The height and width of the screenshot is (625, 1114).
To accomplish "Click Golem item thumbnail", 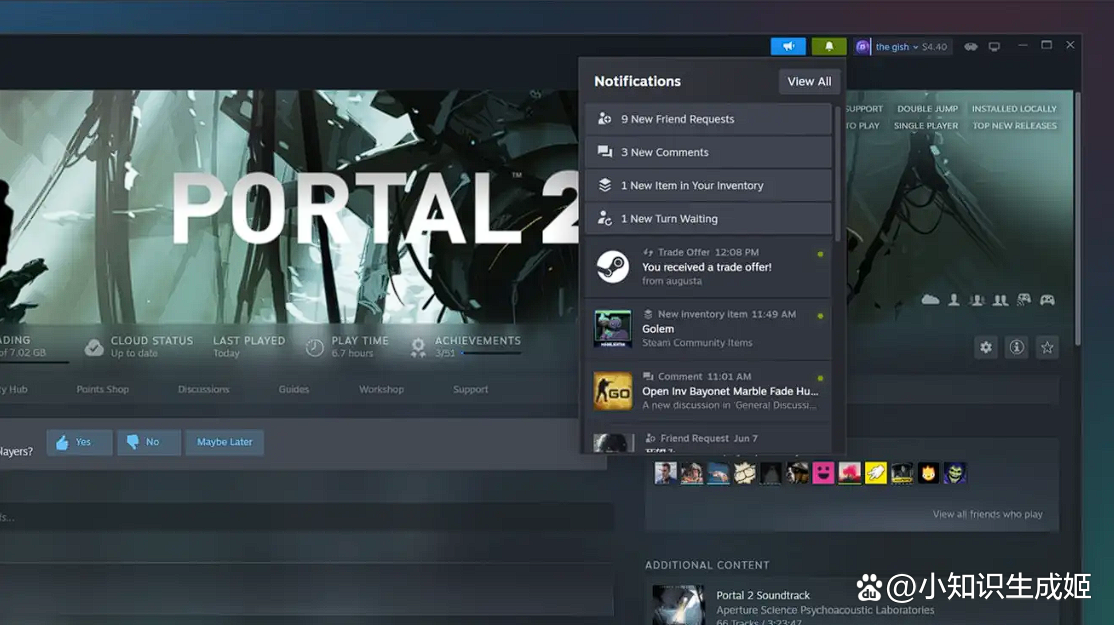I will coord(612,329).
